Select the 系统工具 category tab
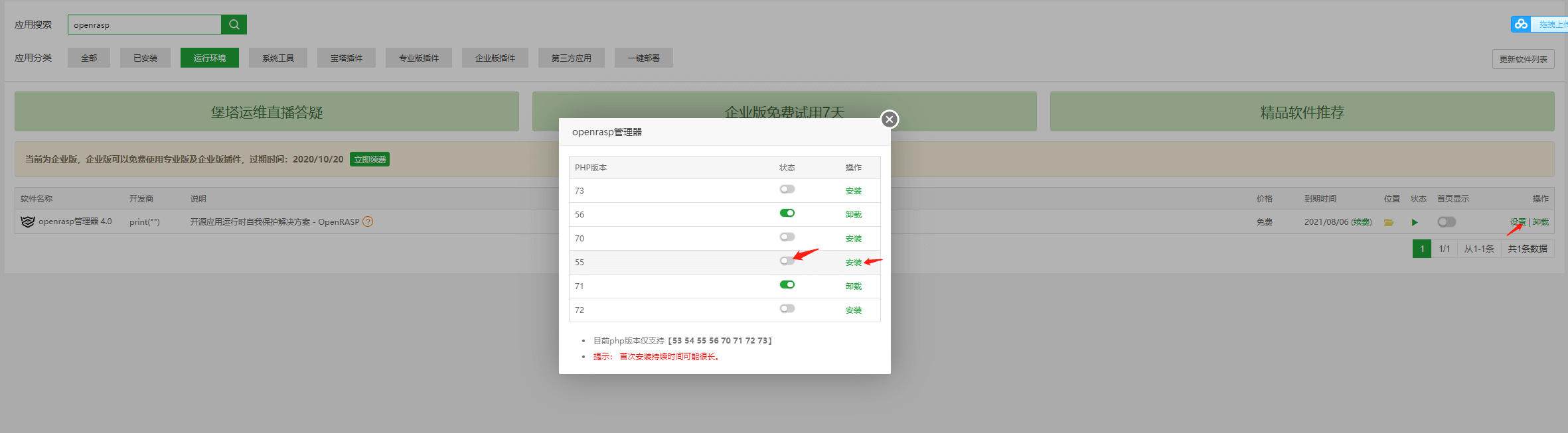1568x433 pixels. (278, 58)
